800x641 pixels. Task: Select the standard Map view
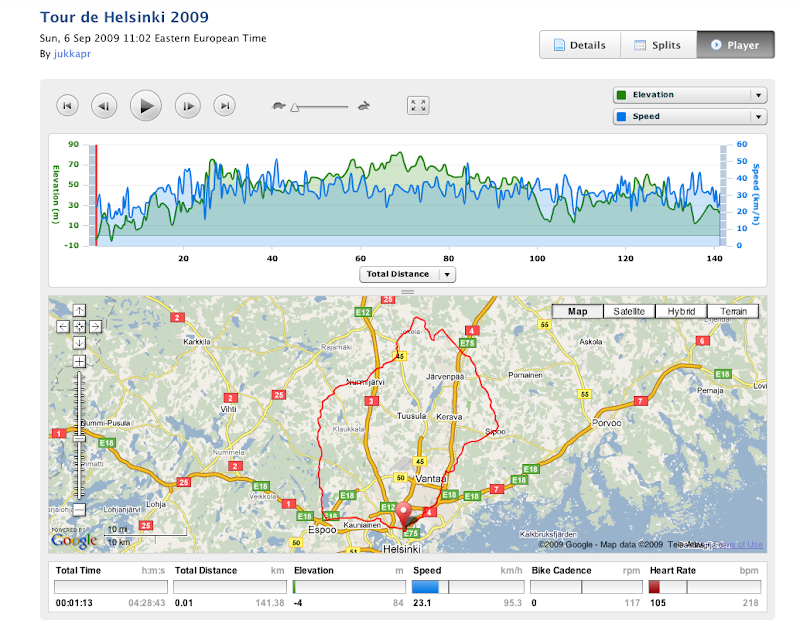(578, 311)
